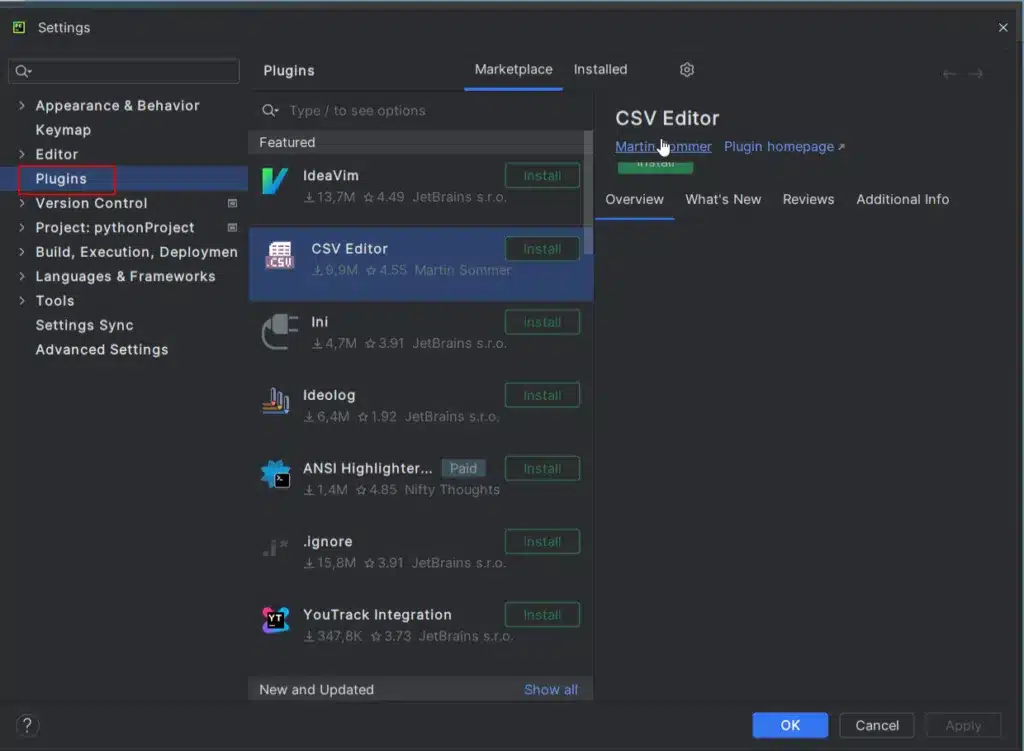Open the plugins gear settings menu
This screenshot has width=1024, height=751.
tap(686, 70)
